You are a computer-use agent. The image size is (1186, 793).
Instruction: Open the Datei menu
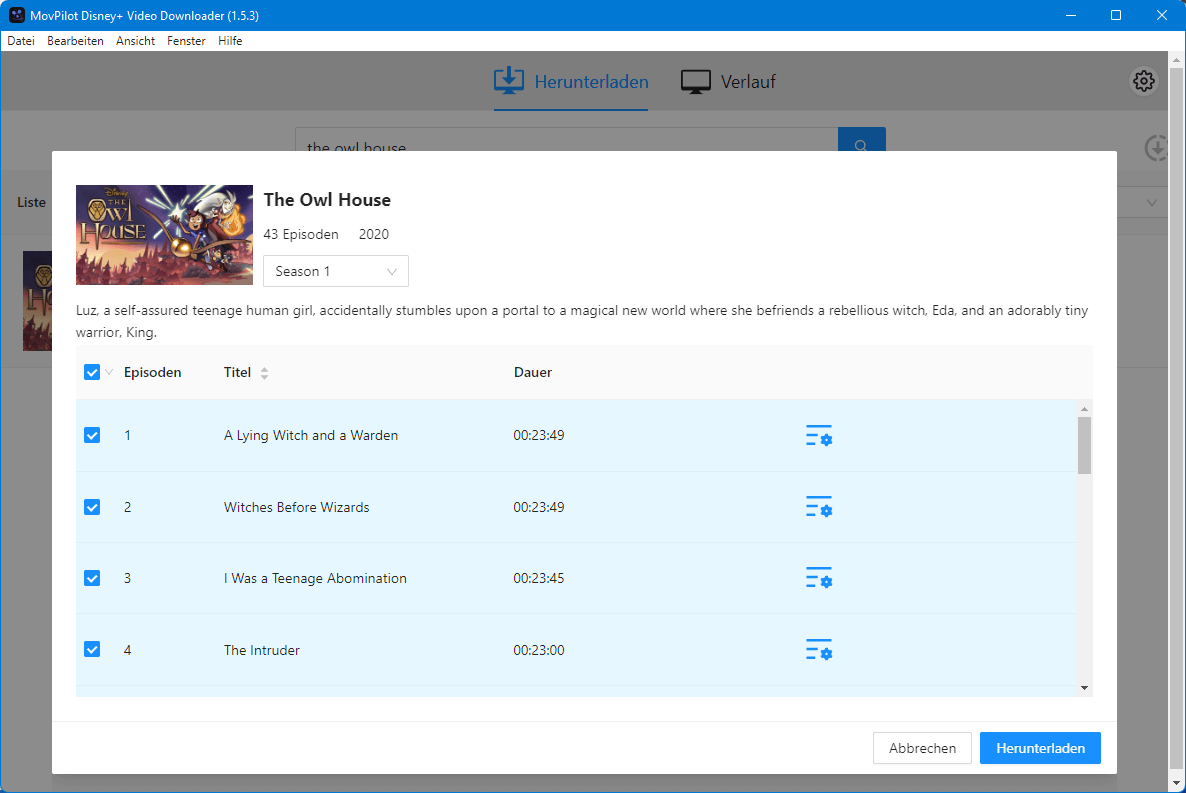(x=21, y=41)
